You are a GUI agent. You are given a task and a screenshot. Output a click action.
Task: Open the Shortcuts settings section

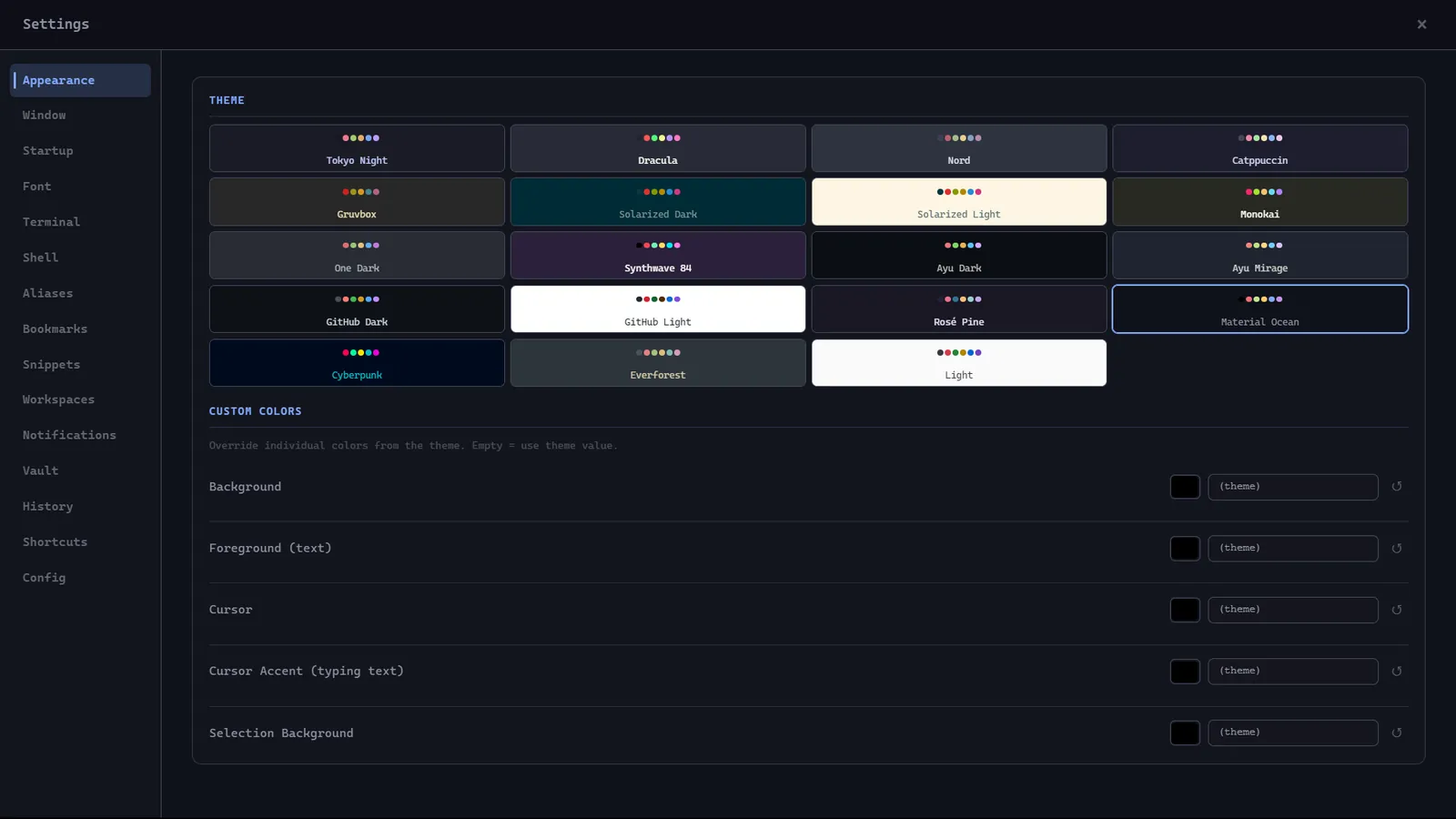(x=80, y=541)
